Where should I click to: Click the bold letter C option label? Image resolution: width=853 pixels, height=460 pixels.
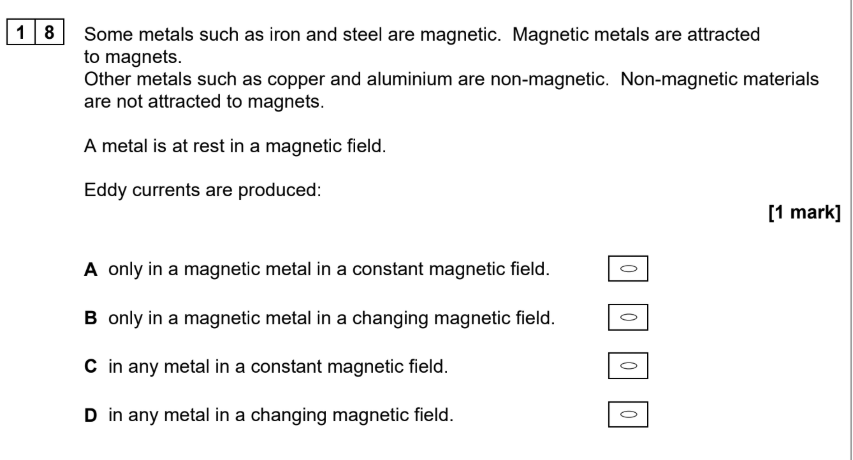coord(90,366)
